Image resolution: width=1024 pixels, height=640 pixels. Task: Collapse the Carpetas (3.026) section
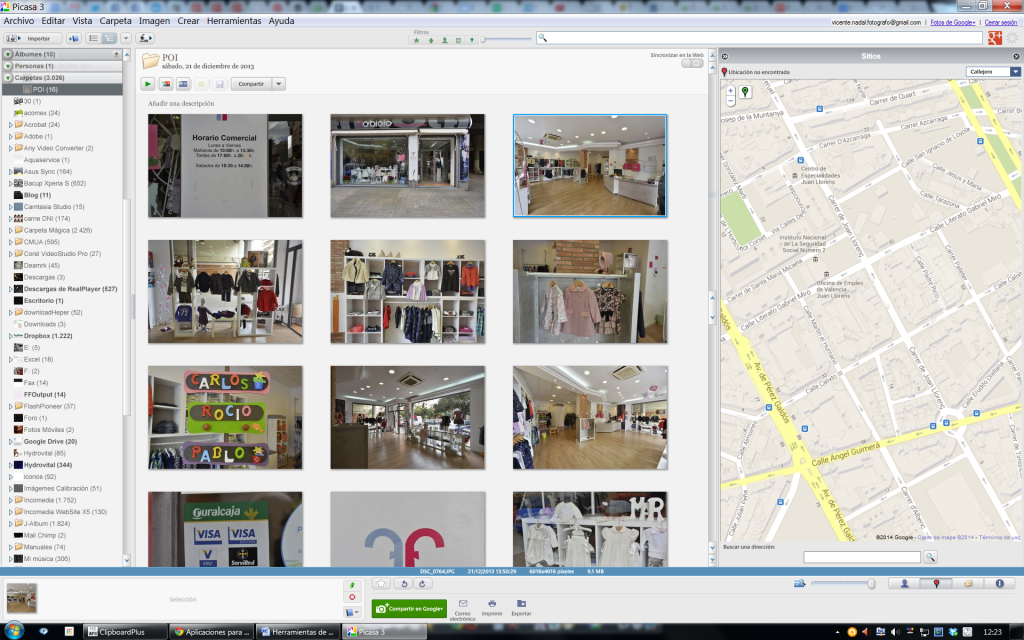8,78
